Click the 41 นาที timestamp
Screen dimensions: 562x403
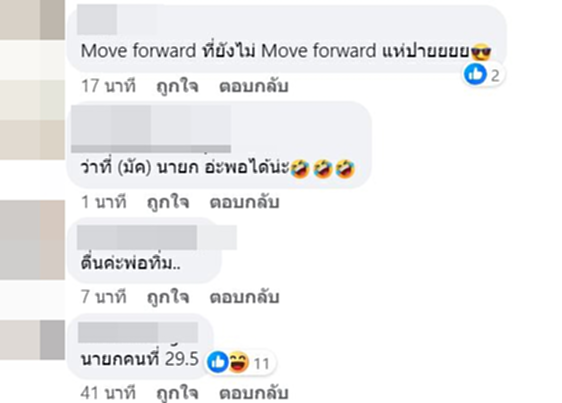(108, 393)
